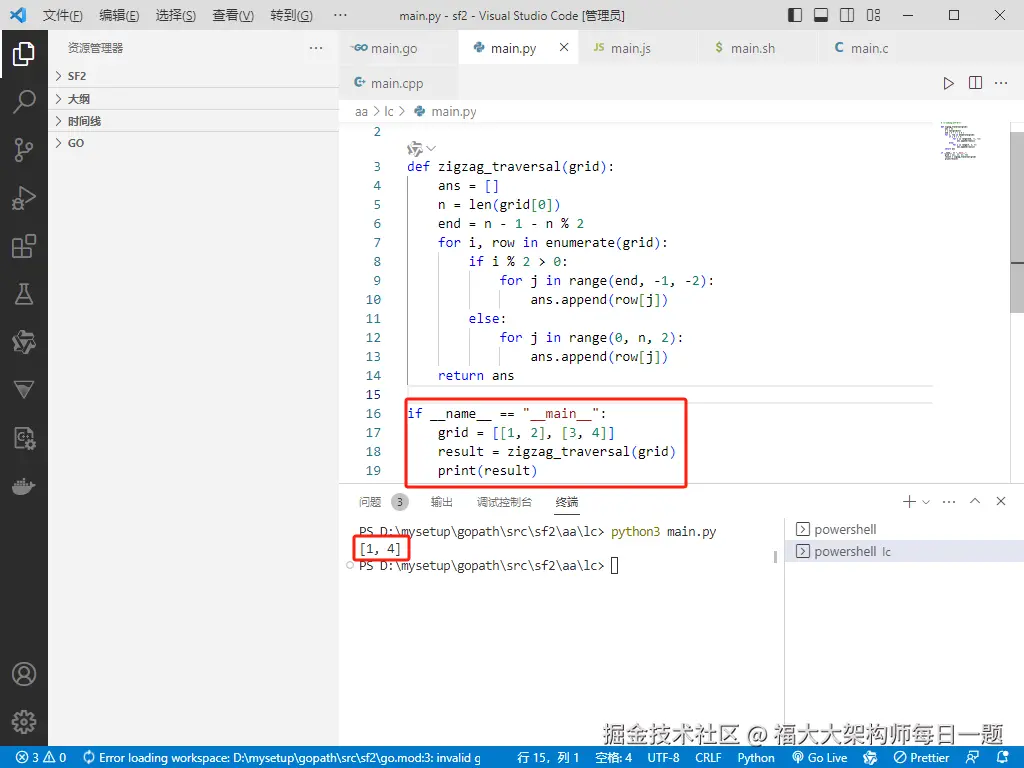Open the Accounts menu icon
The image size is (1024, 768).
tap(24, 674)
